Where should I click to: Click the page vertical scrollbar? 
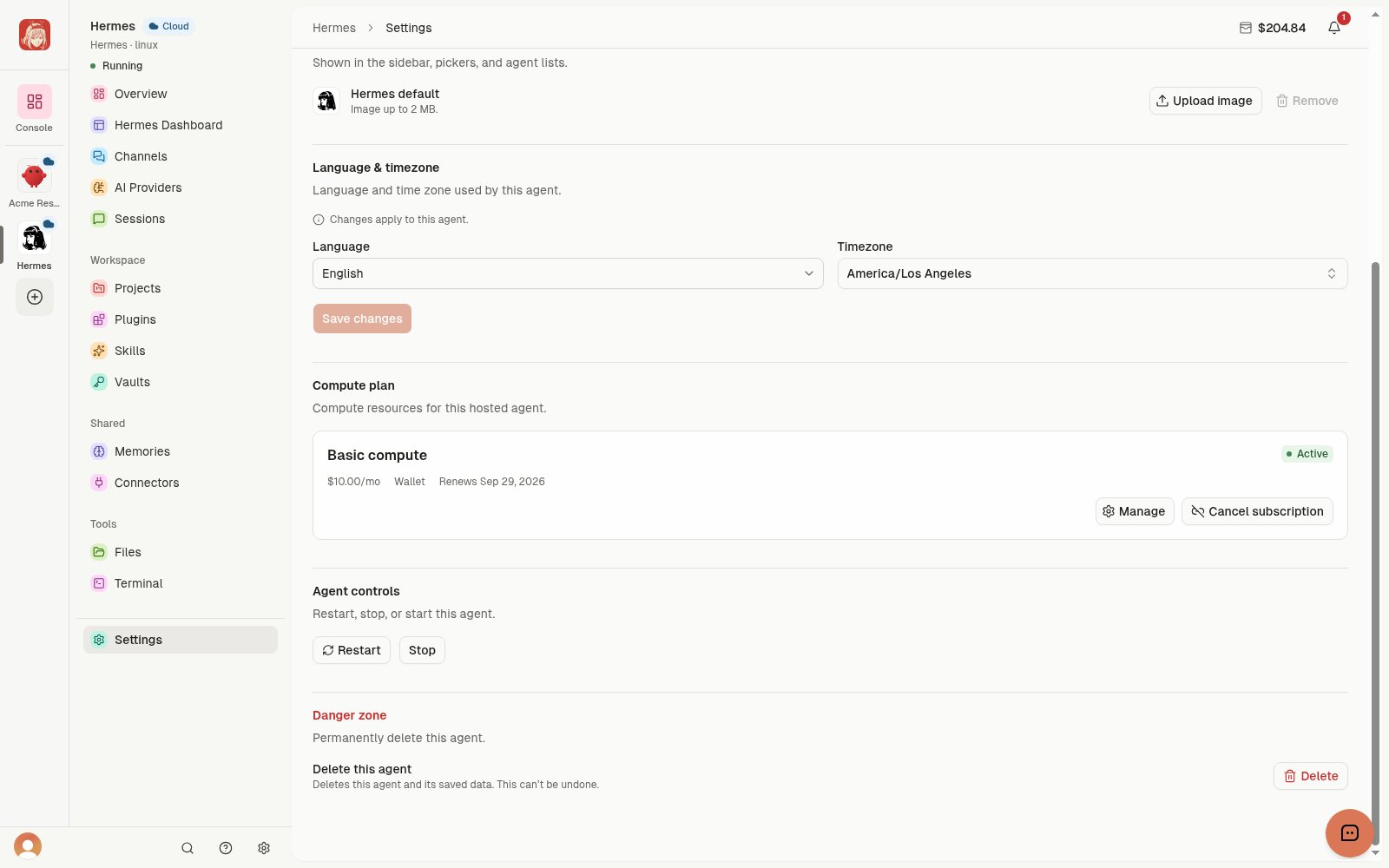1375,556
